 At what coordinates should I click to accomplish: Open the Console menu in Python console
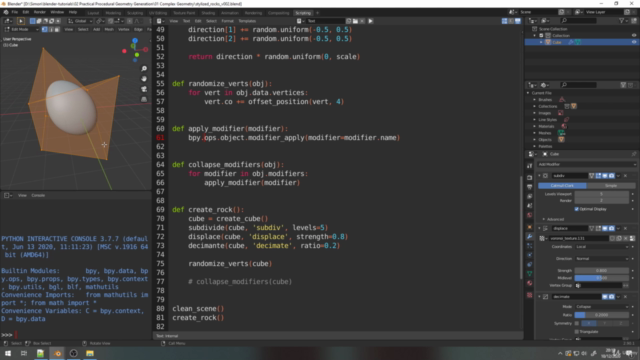[38, 196]
